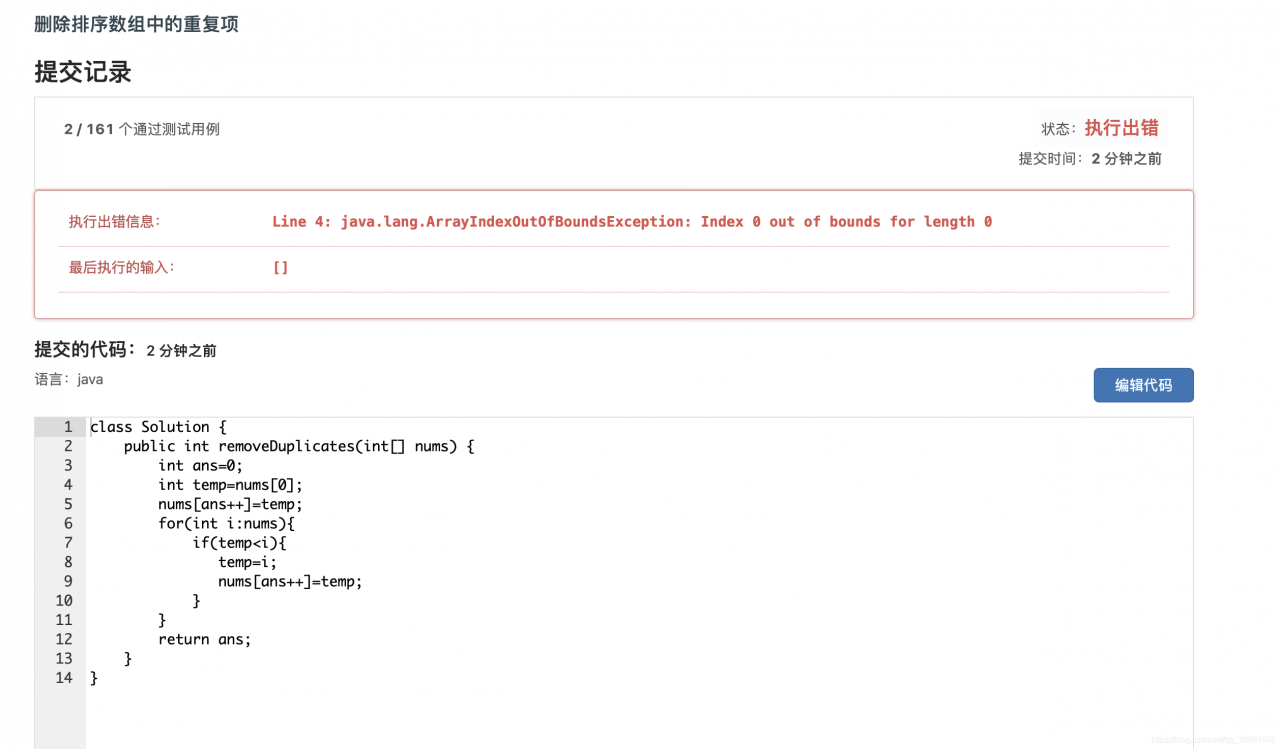The width and height of the screenshot is (1280, 749).
Task: Click the red 执行出错 status text
Action: [x=1121, y=127]
